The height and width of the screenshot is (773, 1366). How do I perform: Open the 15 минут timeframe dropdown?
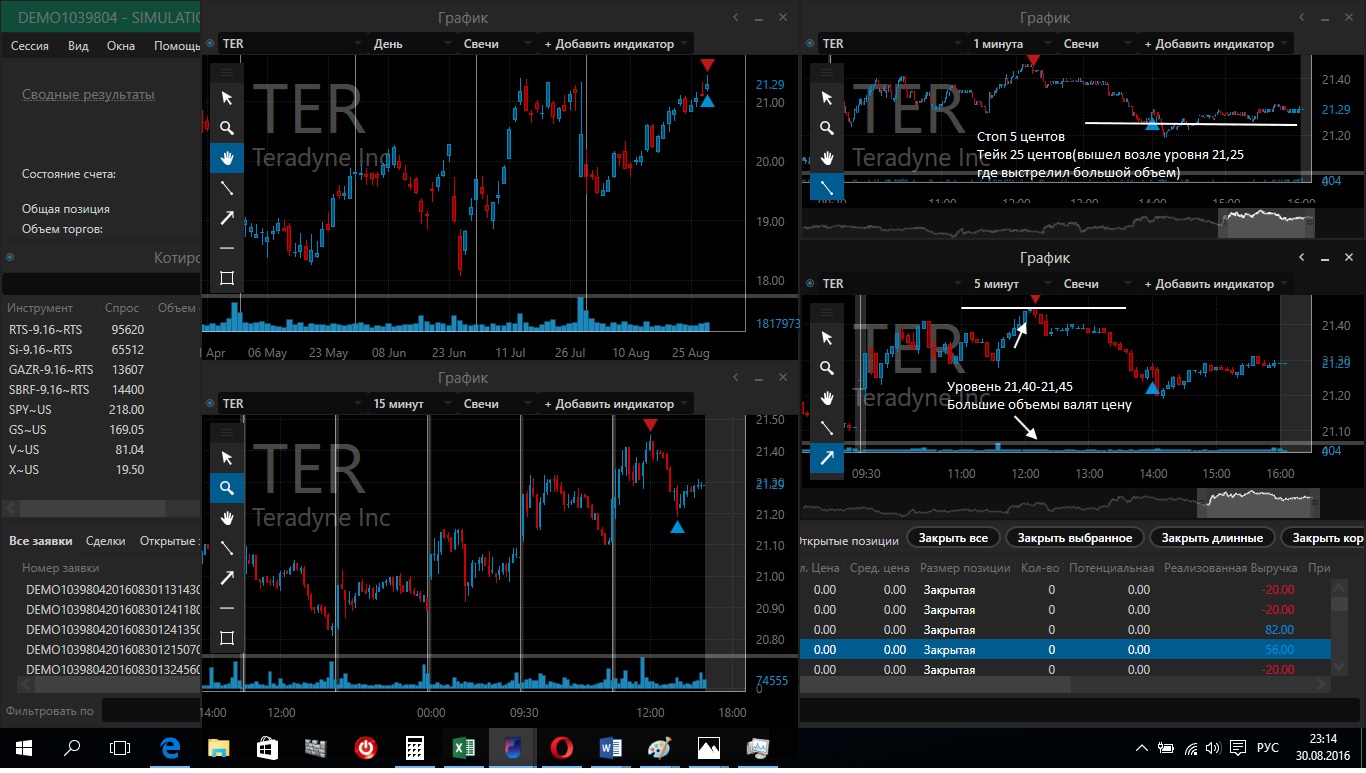pos(412,404)
